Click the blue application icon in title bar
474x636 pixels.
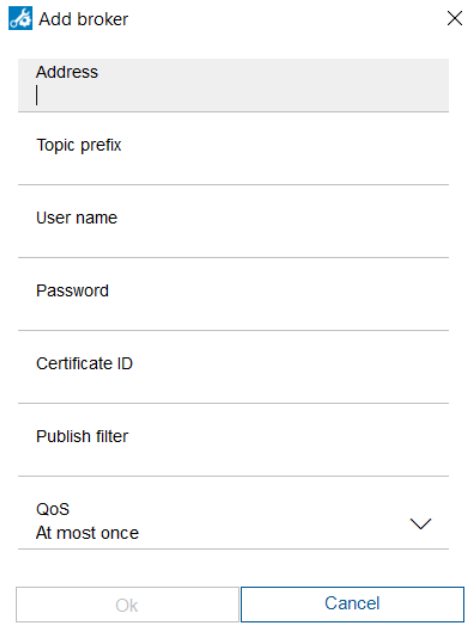tap(20, 18)
